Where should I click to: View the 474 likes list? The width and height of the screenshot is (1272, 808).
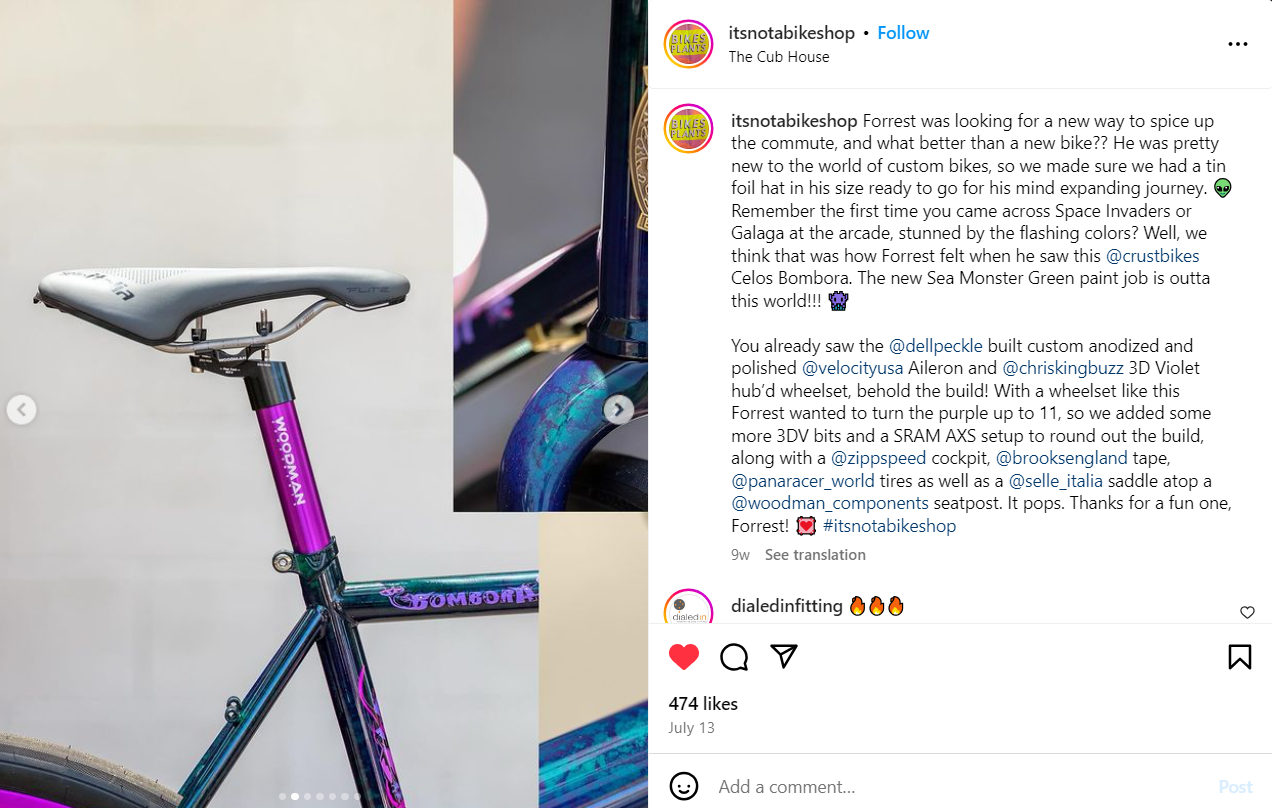[703, 704]
